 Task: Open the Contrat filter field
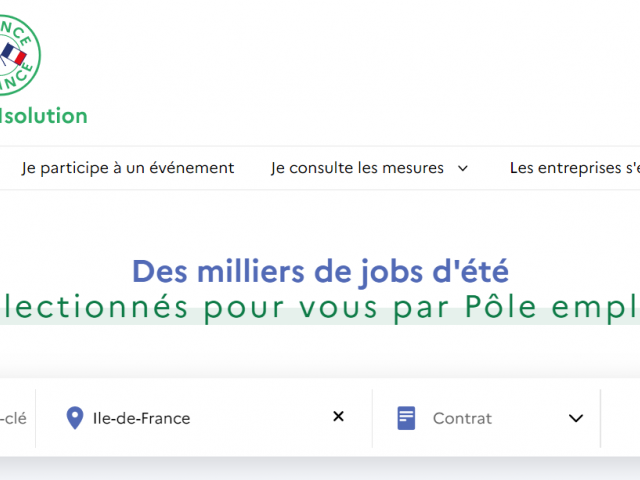point(486,418)
